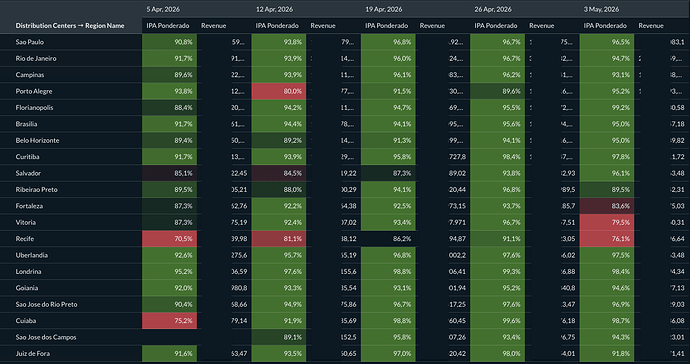Click the Revenue header under 5 Apr, 2026
690x364 pixels.
tap(213, 26)
